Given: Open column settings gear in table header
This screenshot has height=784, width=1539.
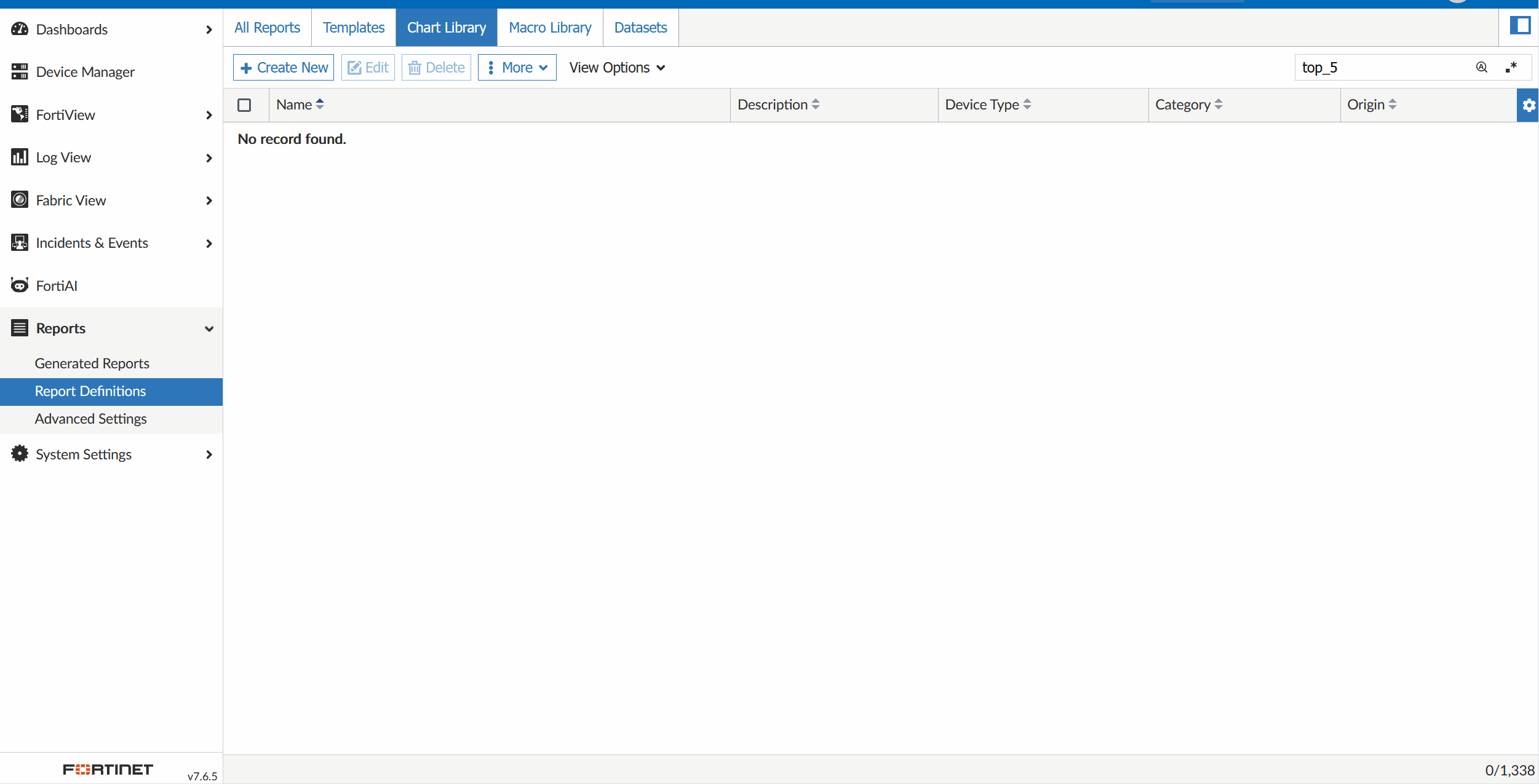Looking at the screenshot, I should click(x=1528, y=105).
